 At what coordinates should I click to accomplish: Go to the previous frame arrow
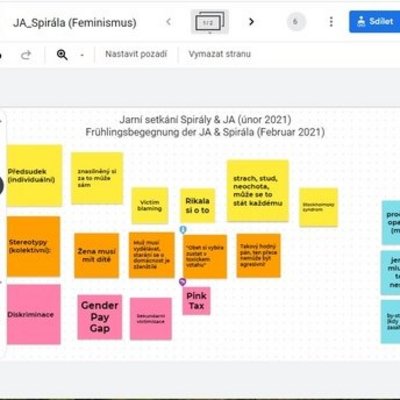(x=169, y=22)
